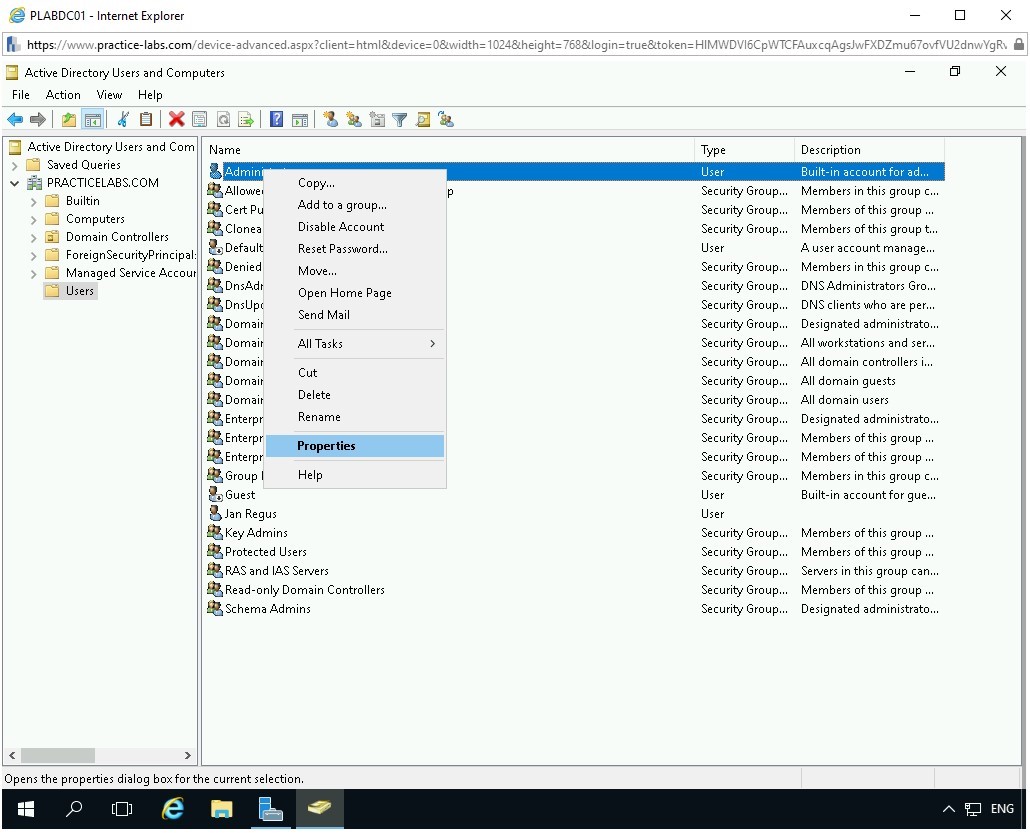Expand the ForeignSecurityPrincipals node arrow
The height and width of the screenshot is (833, 1030).
[34, 256]
